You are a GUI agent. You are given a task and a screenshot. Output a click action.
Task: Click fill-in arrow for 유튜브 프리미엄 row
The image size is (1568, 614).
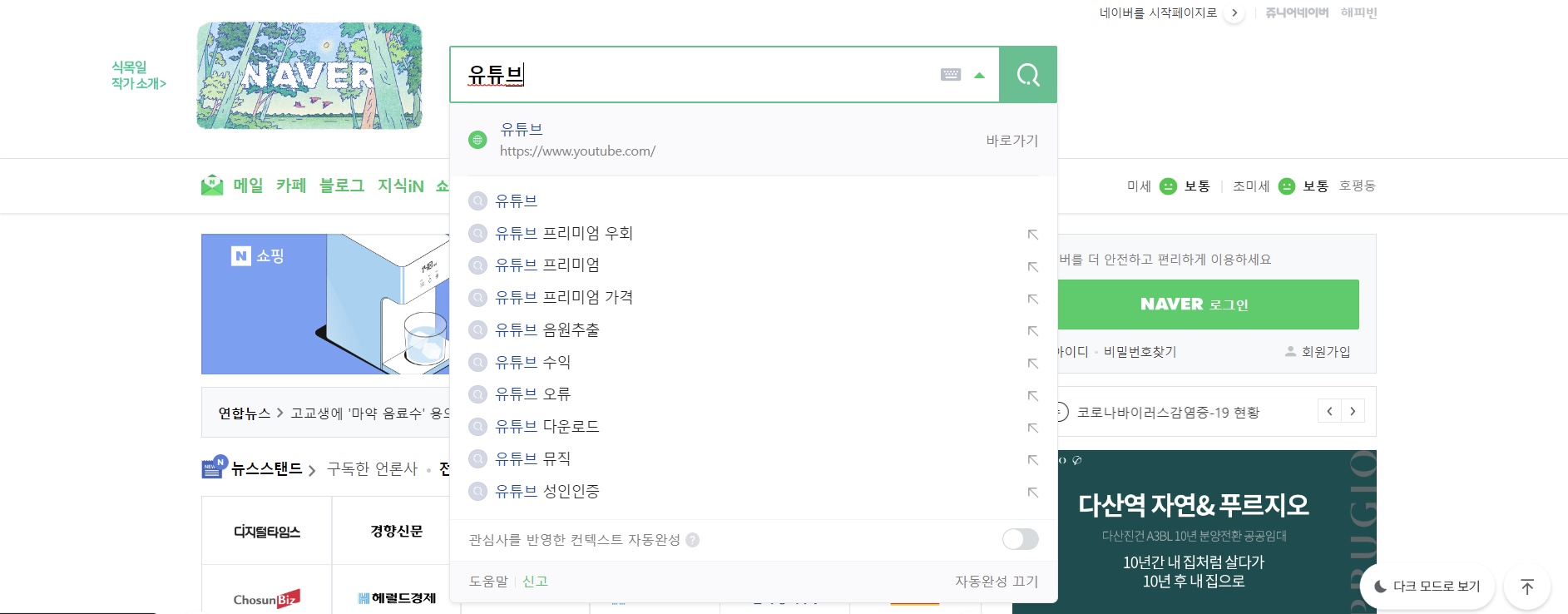click(1032, 267)
